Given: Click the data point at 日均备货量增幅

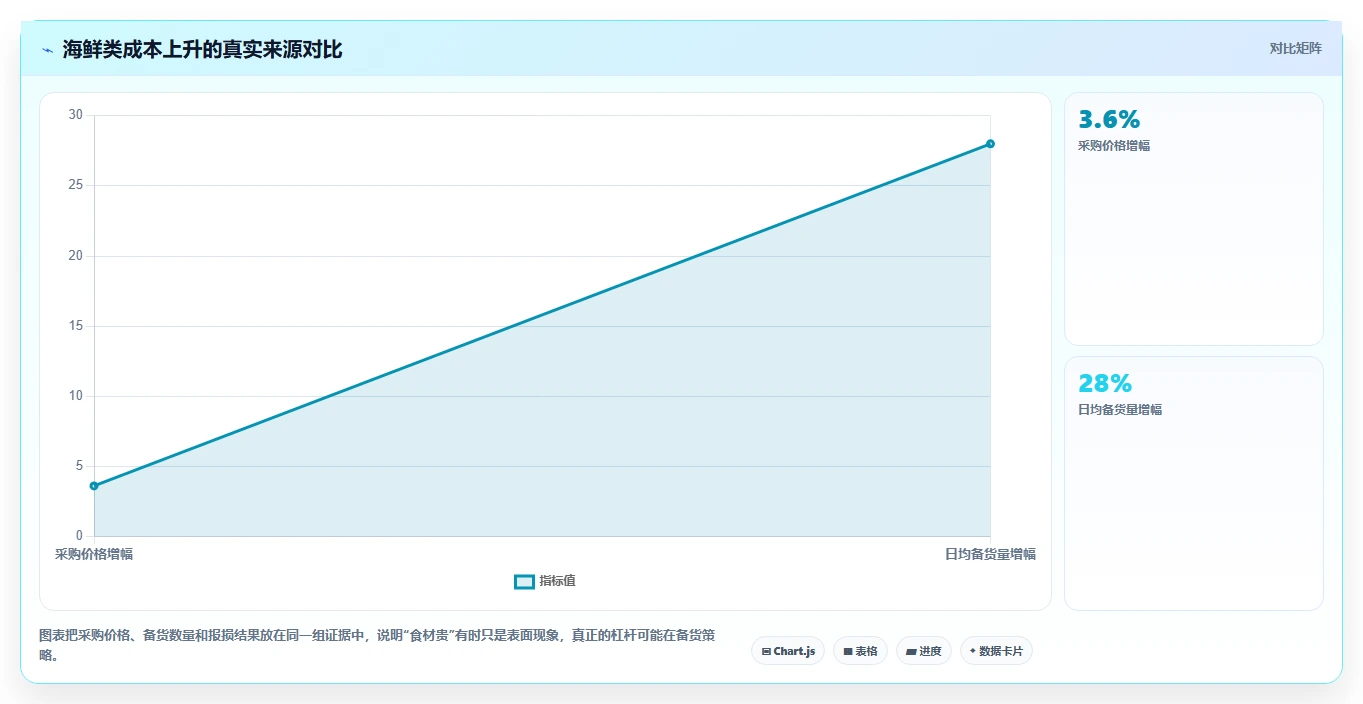Looking at the screenshot, I should tap(990, 144).
